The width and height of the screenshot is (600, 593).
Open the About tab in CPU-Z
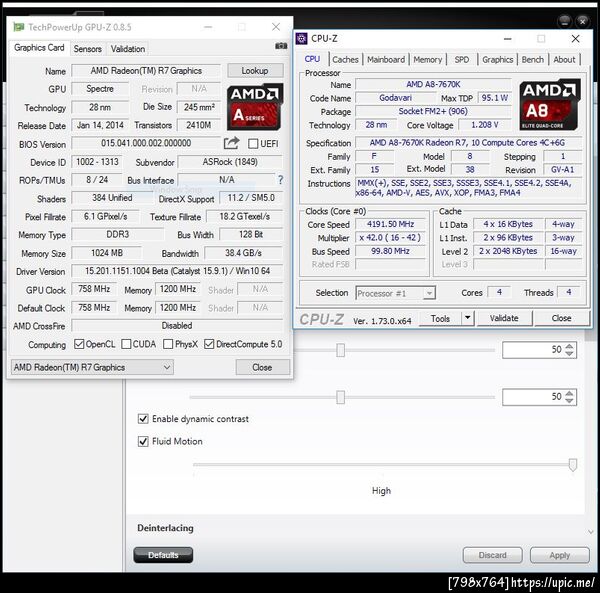[564, 60]
